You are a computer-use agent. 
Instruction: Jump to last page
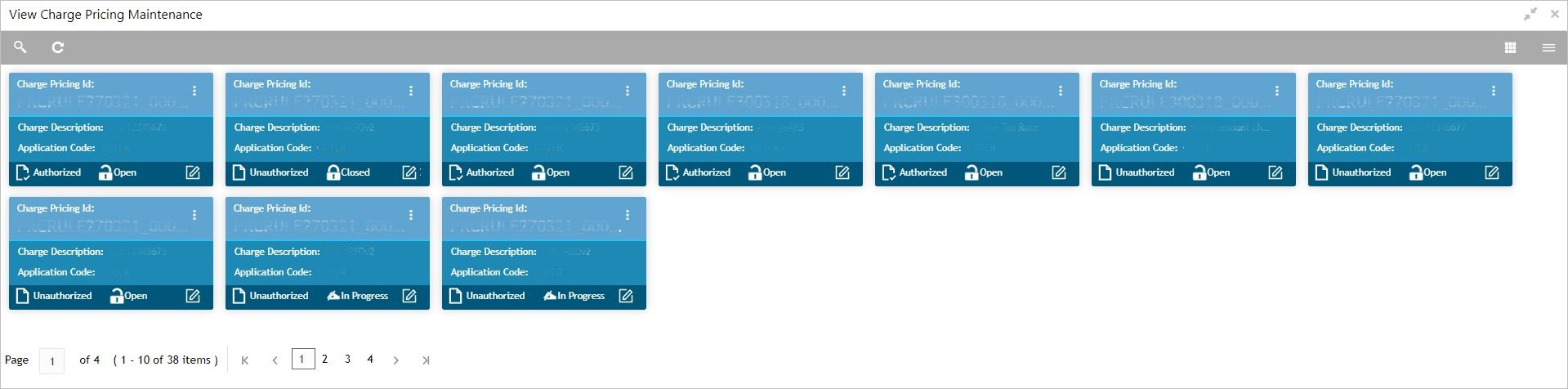[426, 360]
